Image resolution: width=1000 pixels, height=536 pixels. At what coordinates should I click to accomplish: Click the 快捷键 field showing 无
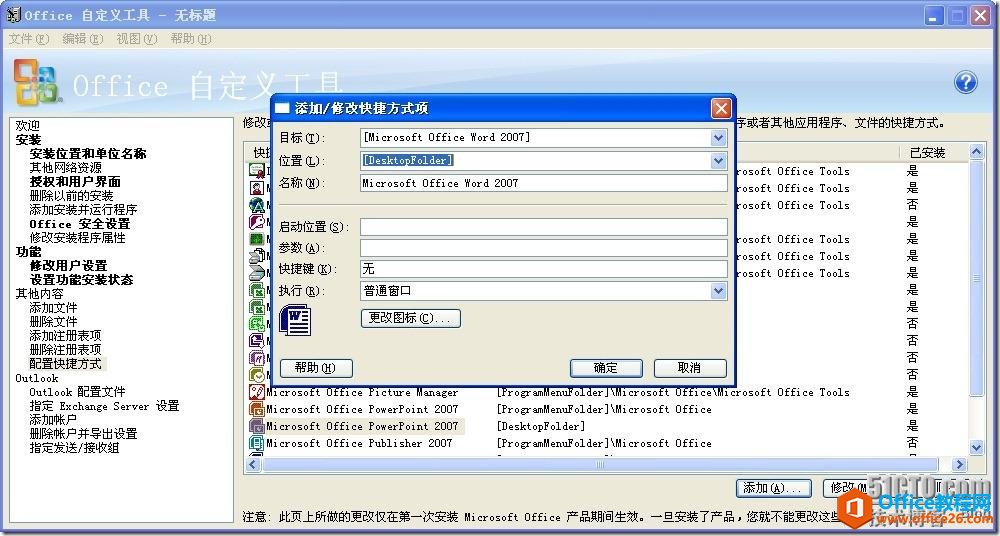pos(543,269)
